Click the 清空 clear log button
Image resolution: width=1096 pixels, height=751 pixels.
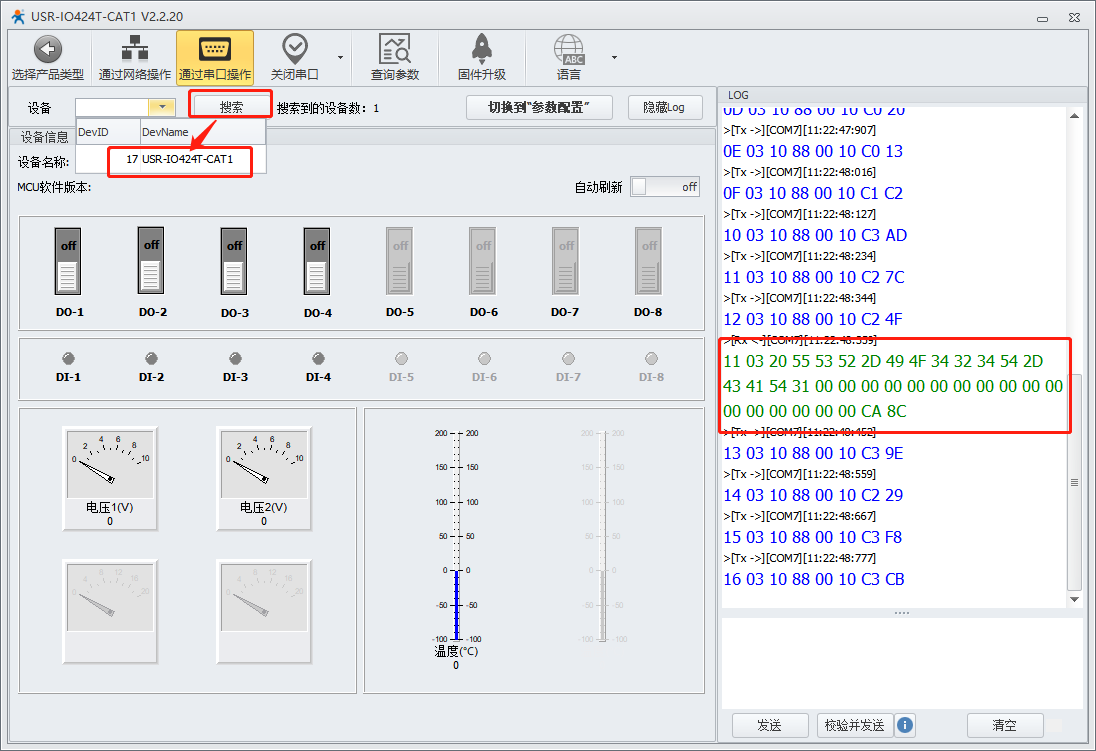[1004, 725]
